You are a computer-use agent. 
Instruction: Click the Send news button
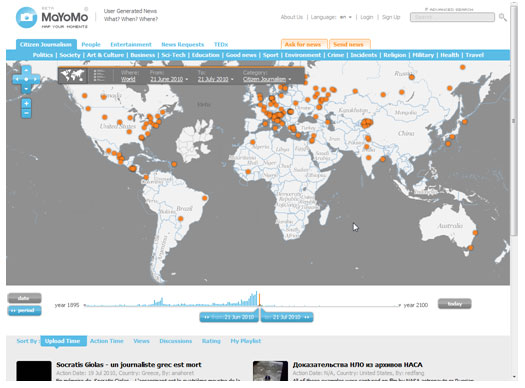349,44
